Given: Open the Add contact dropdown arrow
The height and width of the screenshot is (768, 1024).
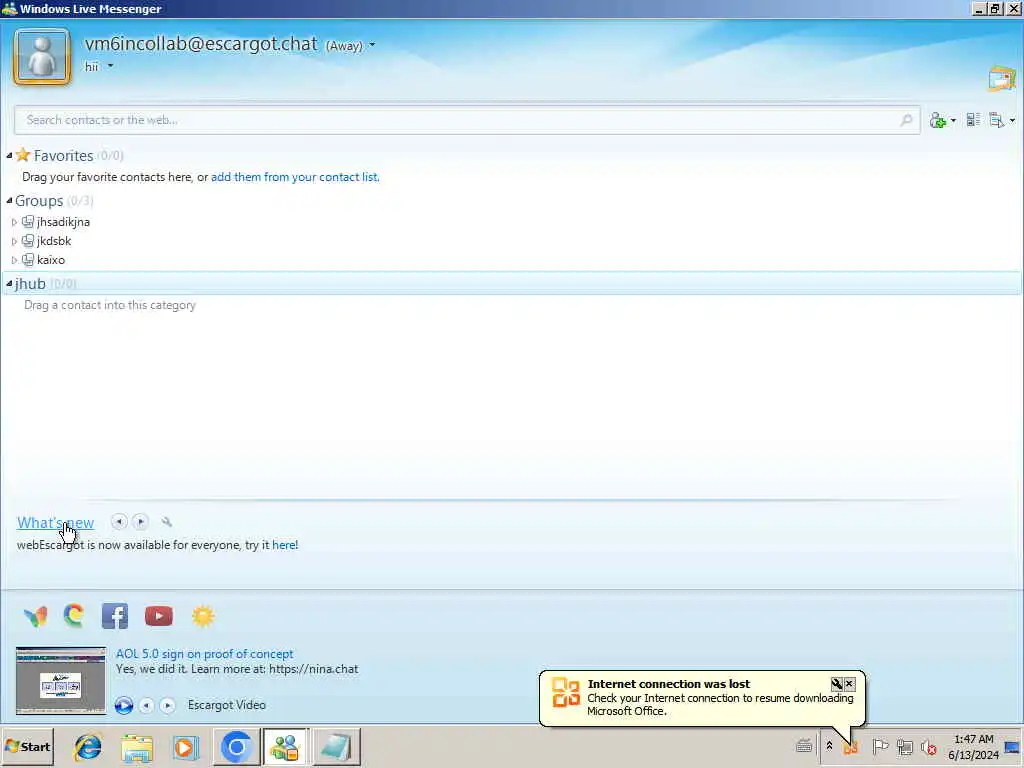Looking at the screenshot, I should pyautogui.click(x=953, y=120).
